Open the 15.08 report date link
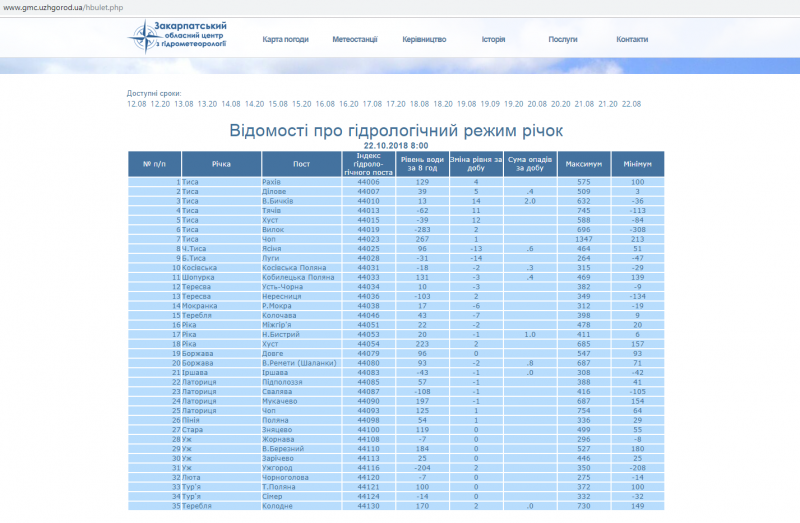 278,104
